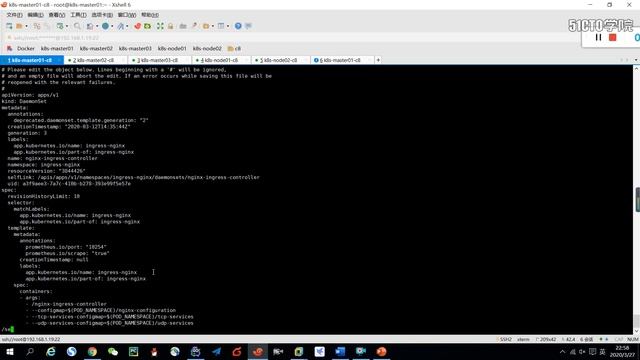Open the k8s-master01 quick link shortcut
640x360 pixels.
tap(57, 49)
